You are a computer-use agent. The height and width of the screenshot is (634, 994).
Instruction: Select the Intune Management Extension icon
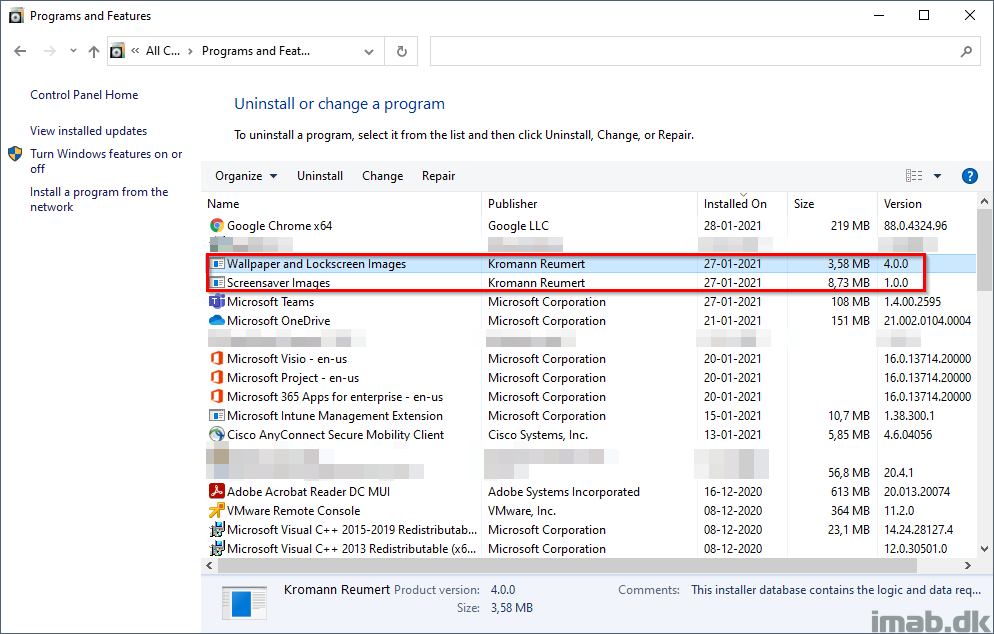click(x=217, y=416)
